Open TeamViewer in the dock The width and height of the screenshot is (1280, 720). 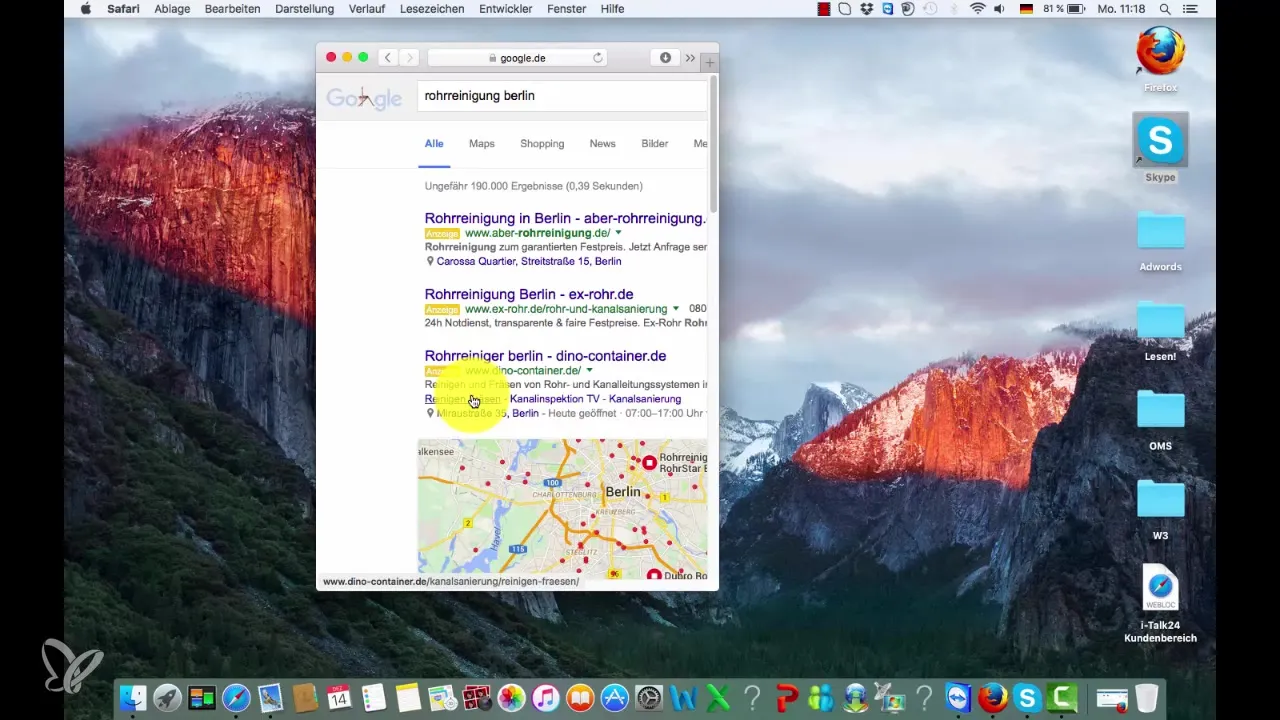958,697
